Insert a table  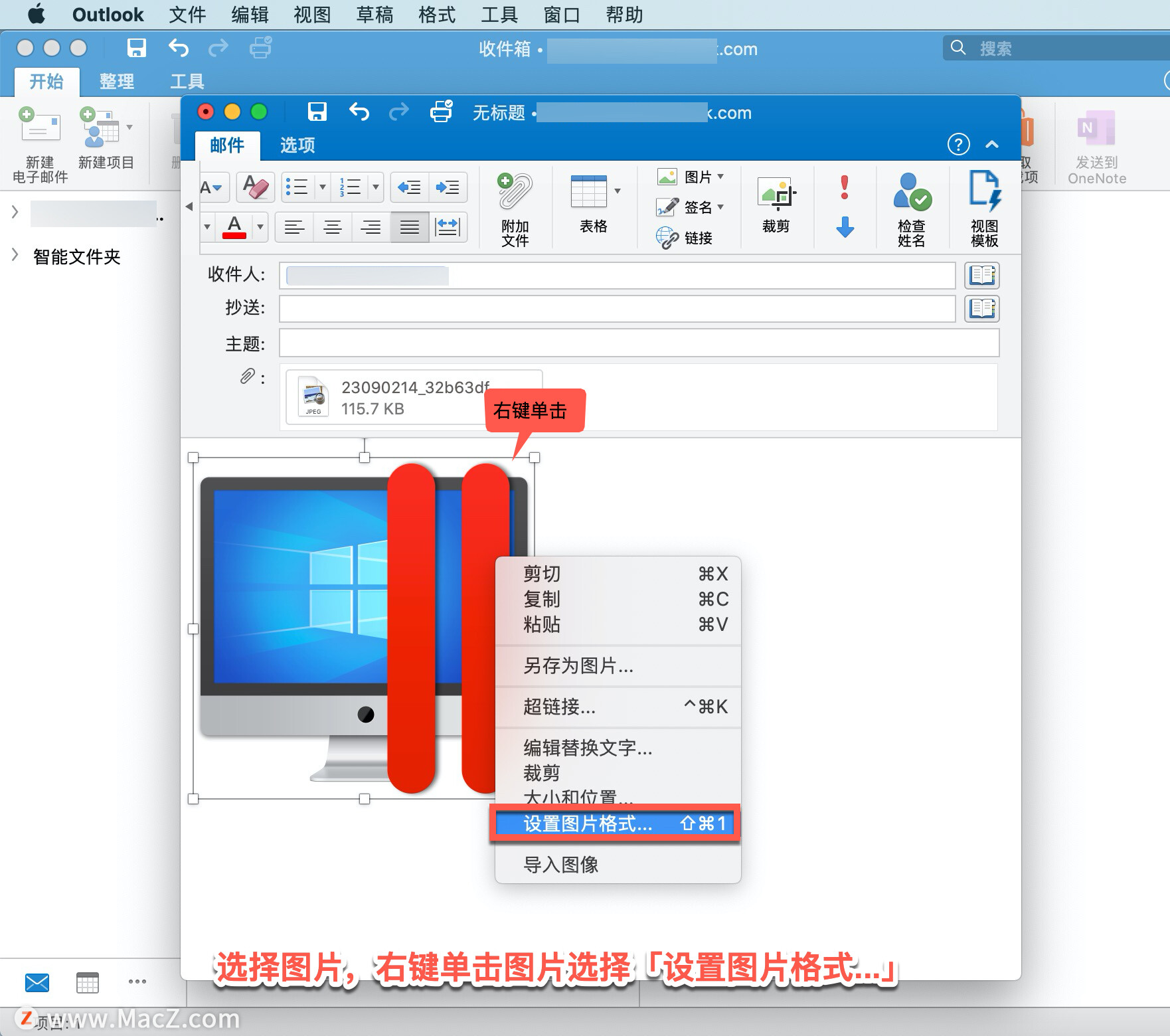589,191
